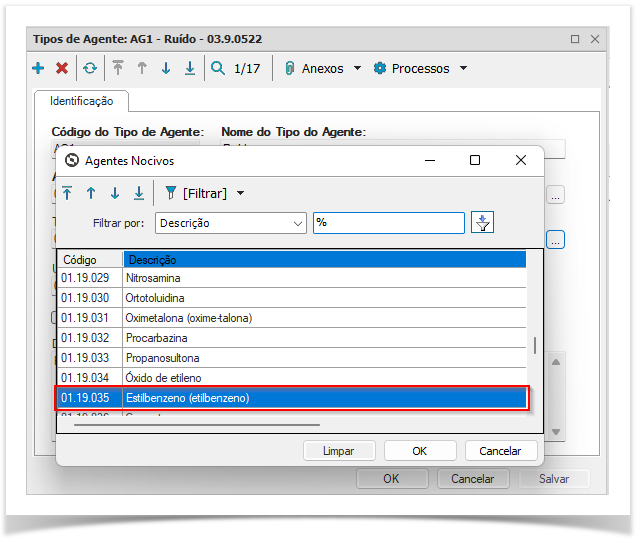
Task: Select the Óxido de etileno row
Action: point(292,378)
